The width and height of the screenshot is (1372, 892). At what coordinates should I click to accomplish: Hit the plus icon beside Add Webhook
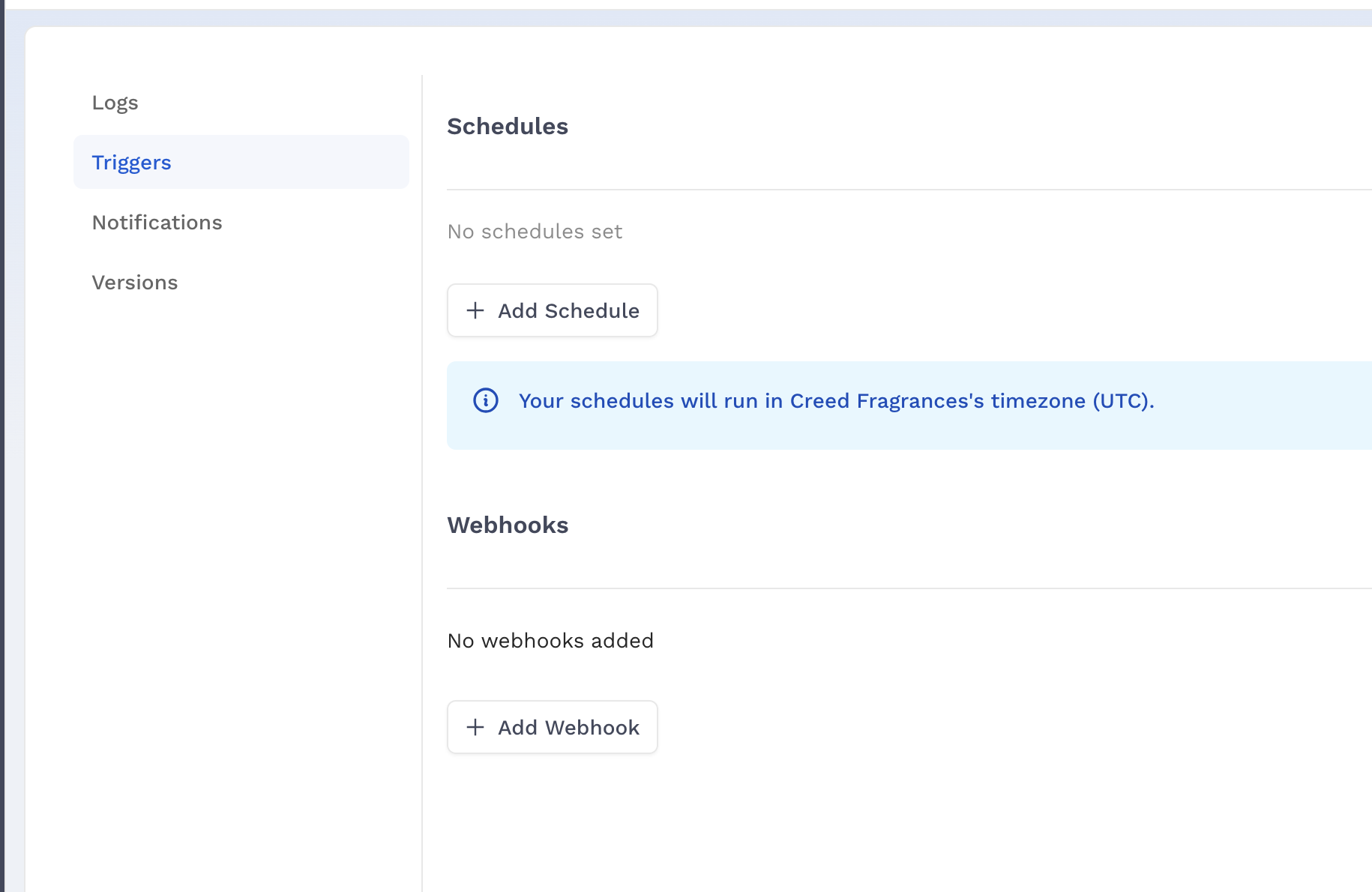click(x=475, y=728)
